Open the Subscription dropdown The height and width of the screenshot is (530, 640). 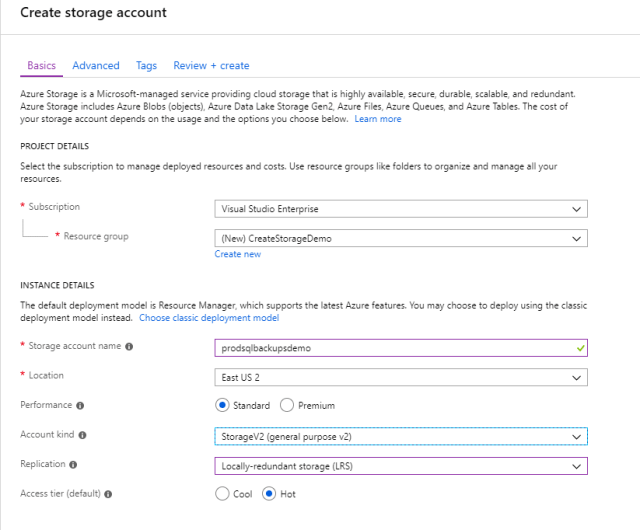coord(401,209)
